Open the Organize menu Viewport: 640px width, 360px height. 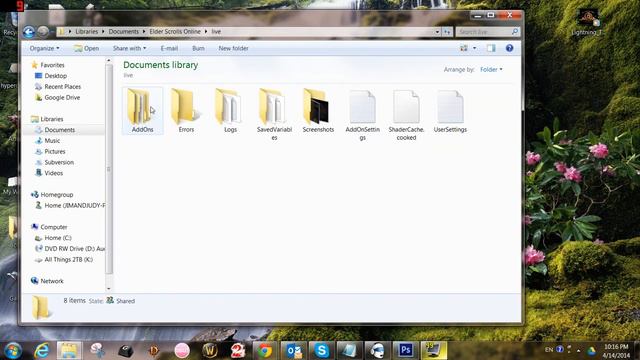tap(44, 48)
